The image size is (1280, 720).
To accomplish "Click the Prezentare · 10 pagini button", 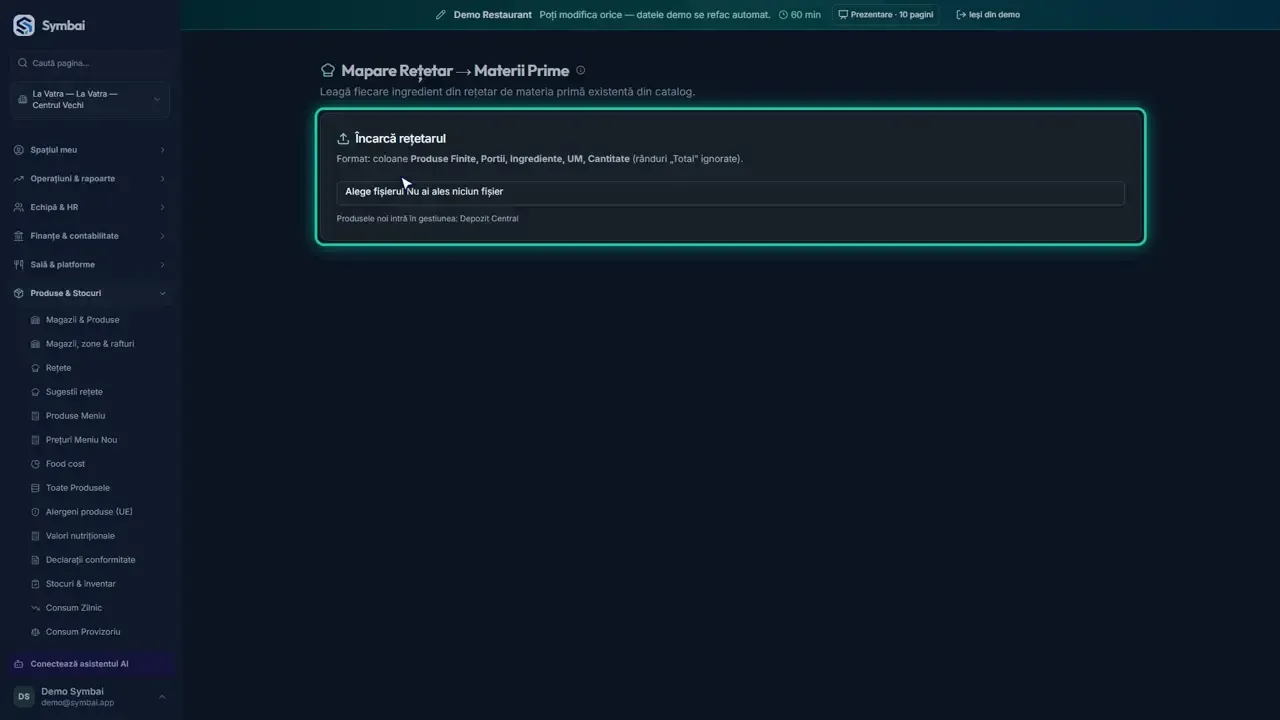I will tap(886, 15).
